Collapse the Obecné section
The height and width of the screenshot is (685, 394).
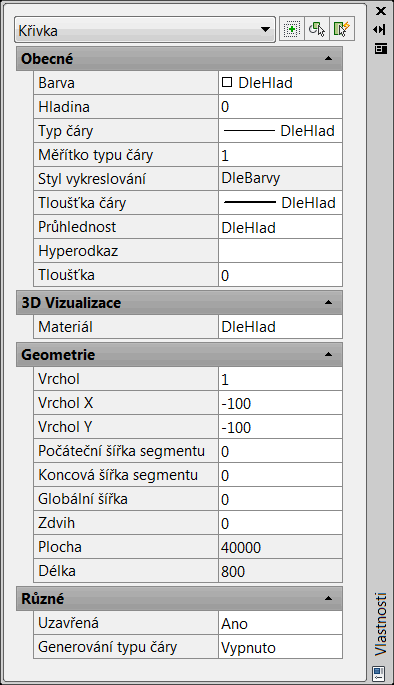[328, 59]
